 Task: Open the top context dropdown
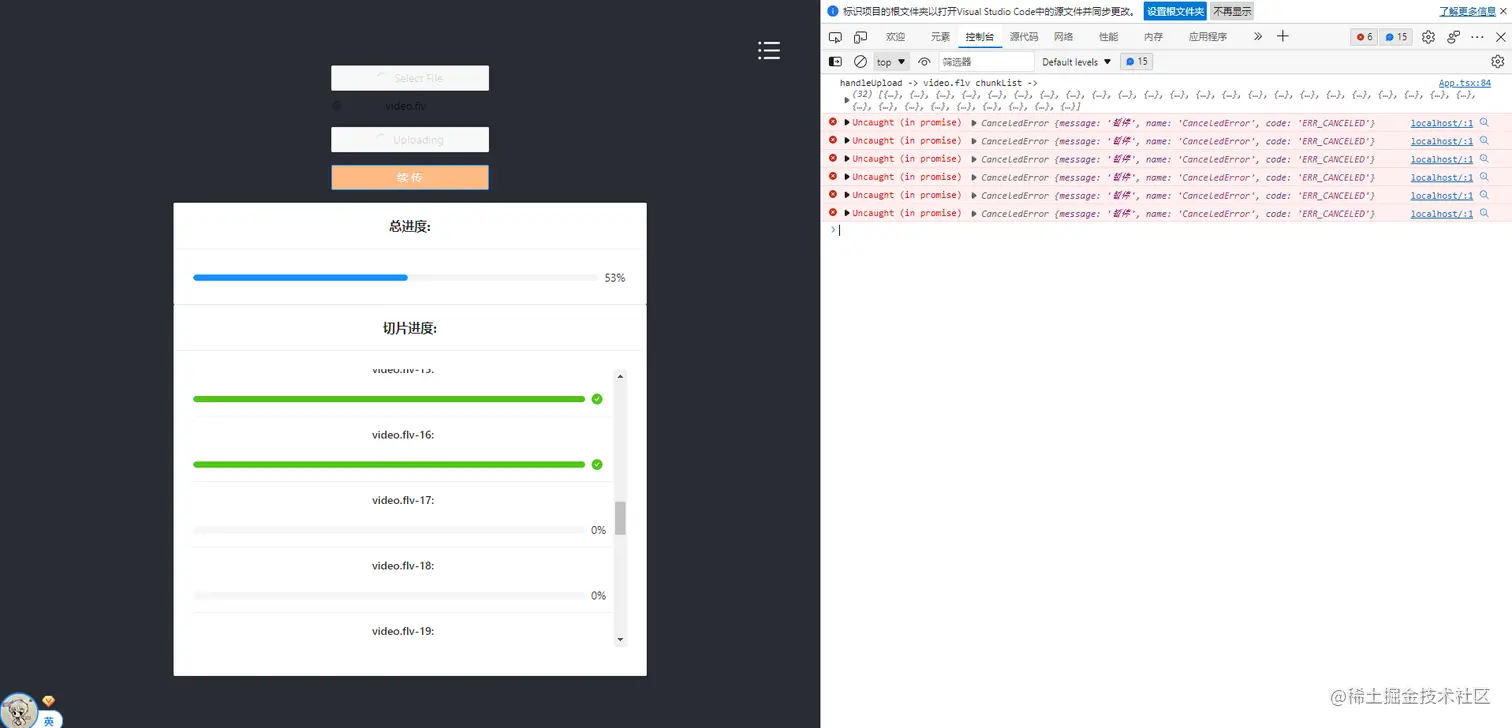point(891,62)
